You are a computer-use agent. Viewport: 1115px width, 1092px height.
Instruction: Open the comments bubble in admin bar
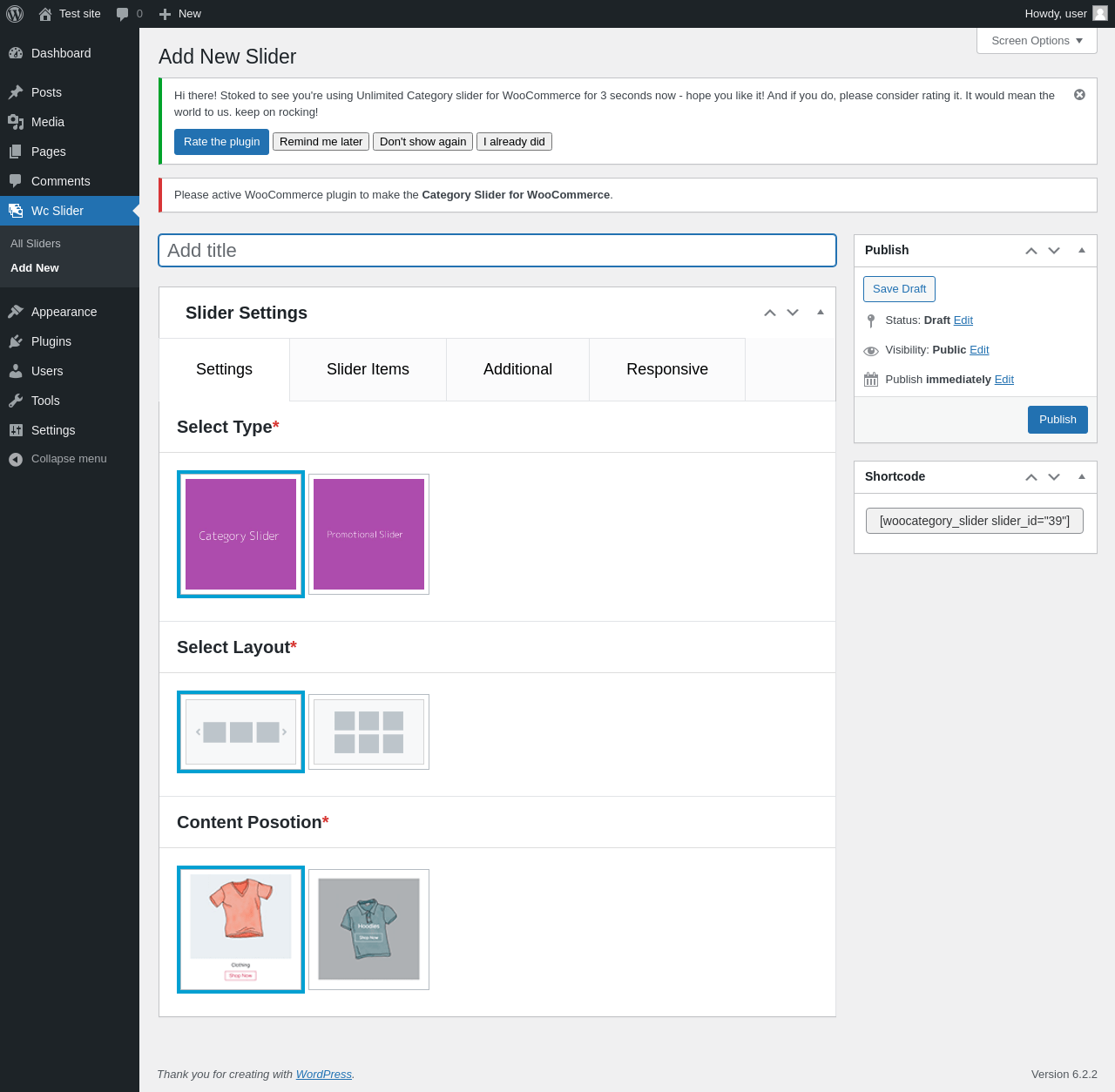point(123,14)
